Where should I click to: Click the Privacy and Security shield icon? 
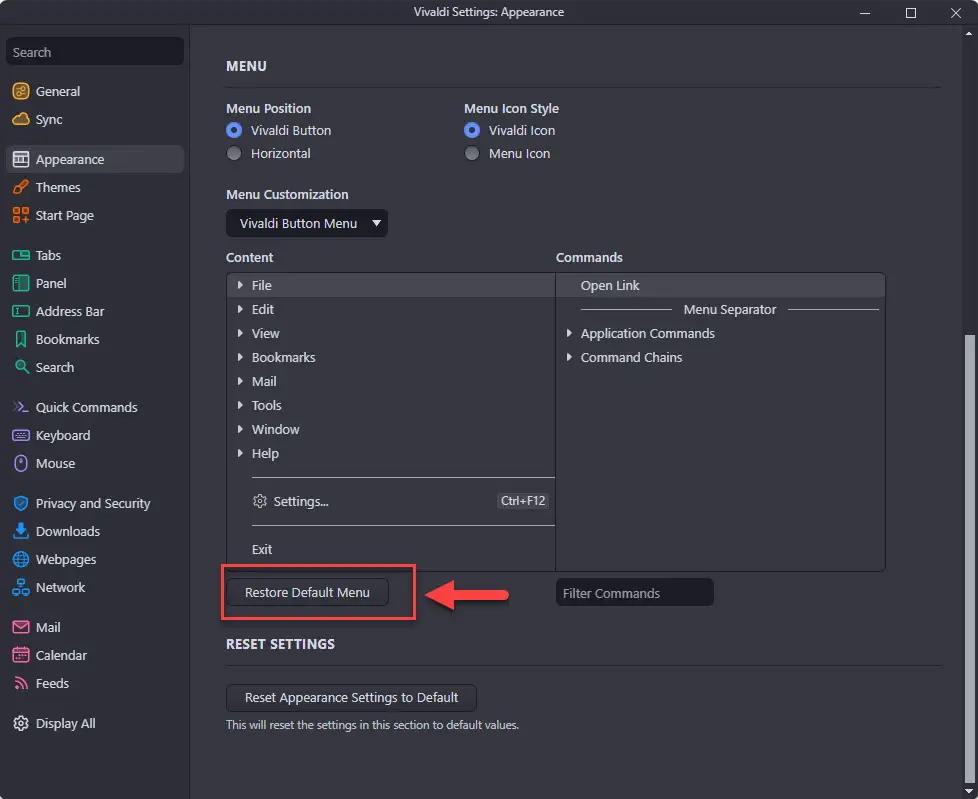(x=21, y=503)
